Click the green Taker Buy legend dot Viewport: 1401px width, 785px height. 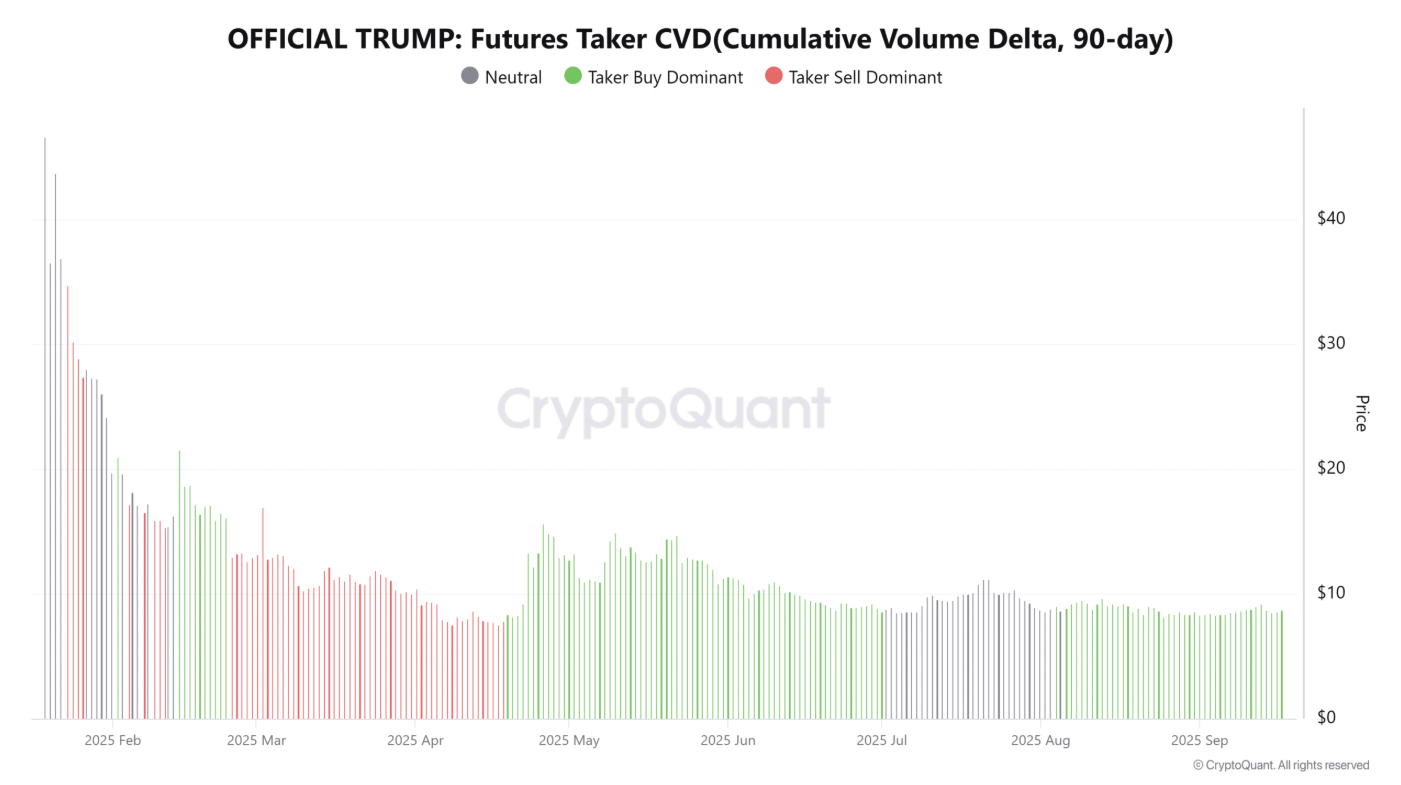[572, 77]
